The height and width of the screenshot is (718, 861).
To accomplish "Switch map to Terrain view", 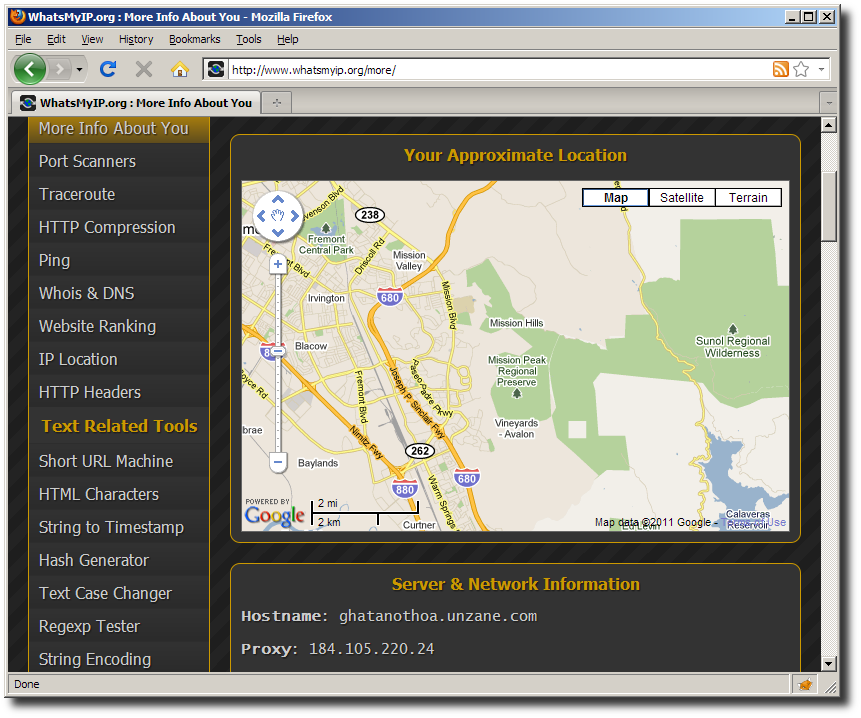I will coord(747,197).
